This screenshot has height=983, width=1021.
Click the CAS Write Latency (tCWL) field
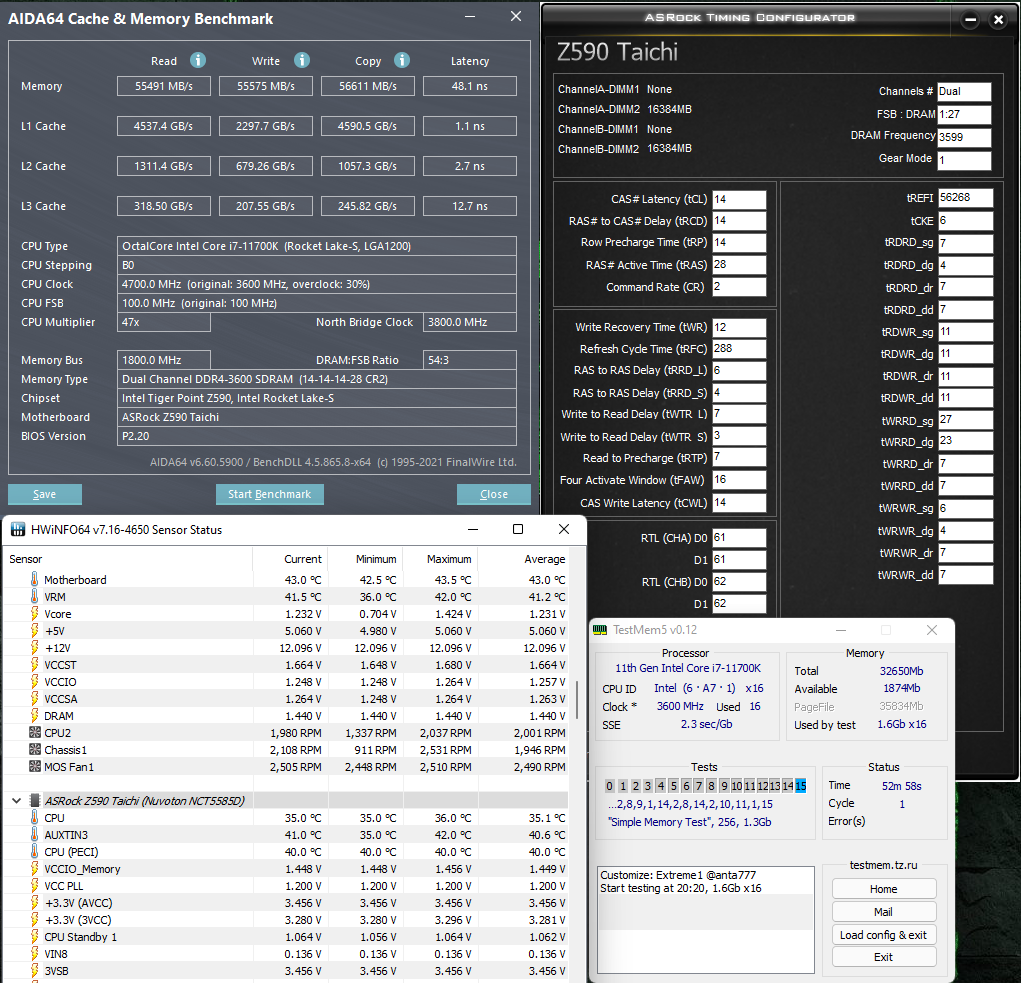click(x=739, y=503)
